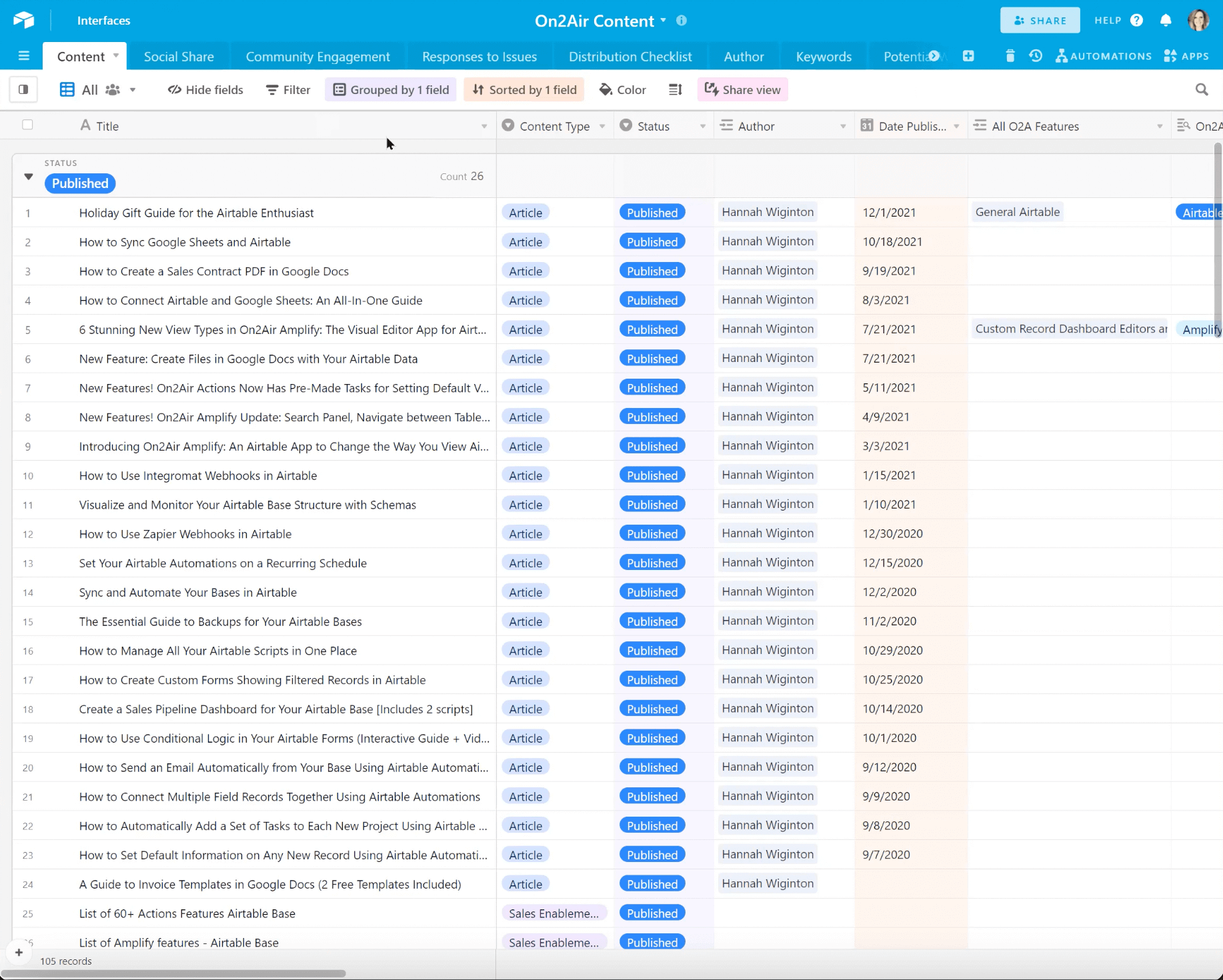Toggle the select-all records checkbox

[x=27, y=125]
